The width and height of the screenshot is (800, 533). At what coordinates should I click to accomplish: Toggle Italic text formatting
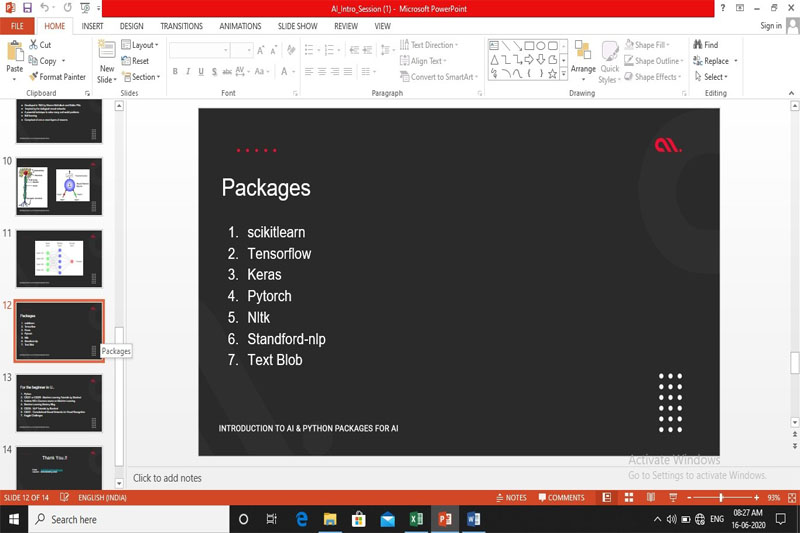(x=188, y=72)
